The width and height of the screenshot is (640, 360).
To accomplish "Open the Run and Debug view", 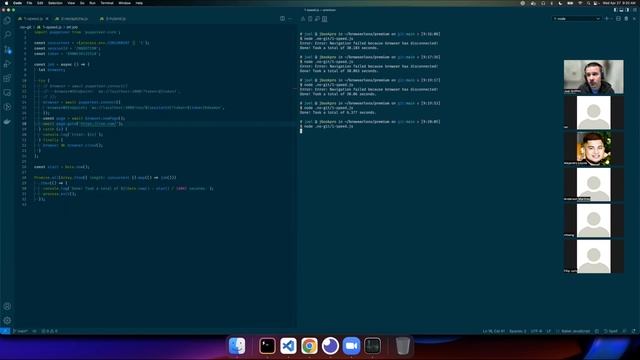I will pyautogui.click(x=7, y=64).
